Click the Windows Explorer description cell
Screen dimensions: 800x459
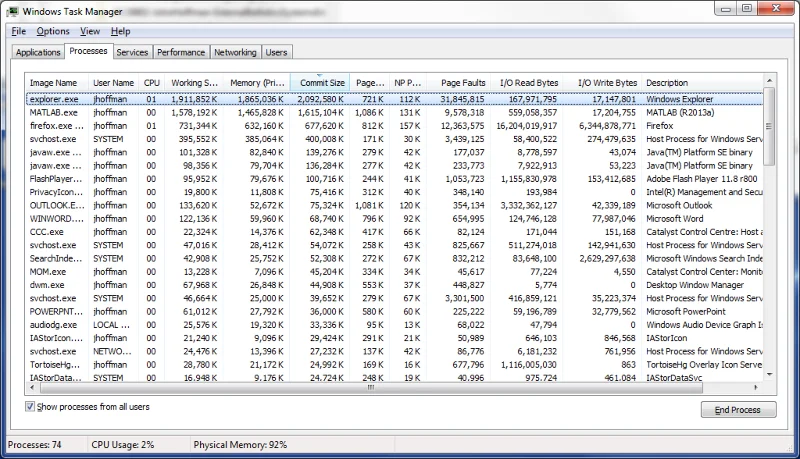tap(680, 99)
